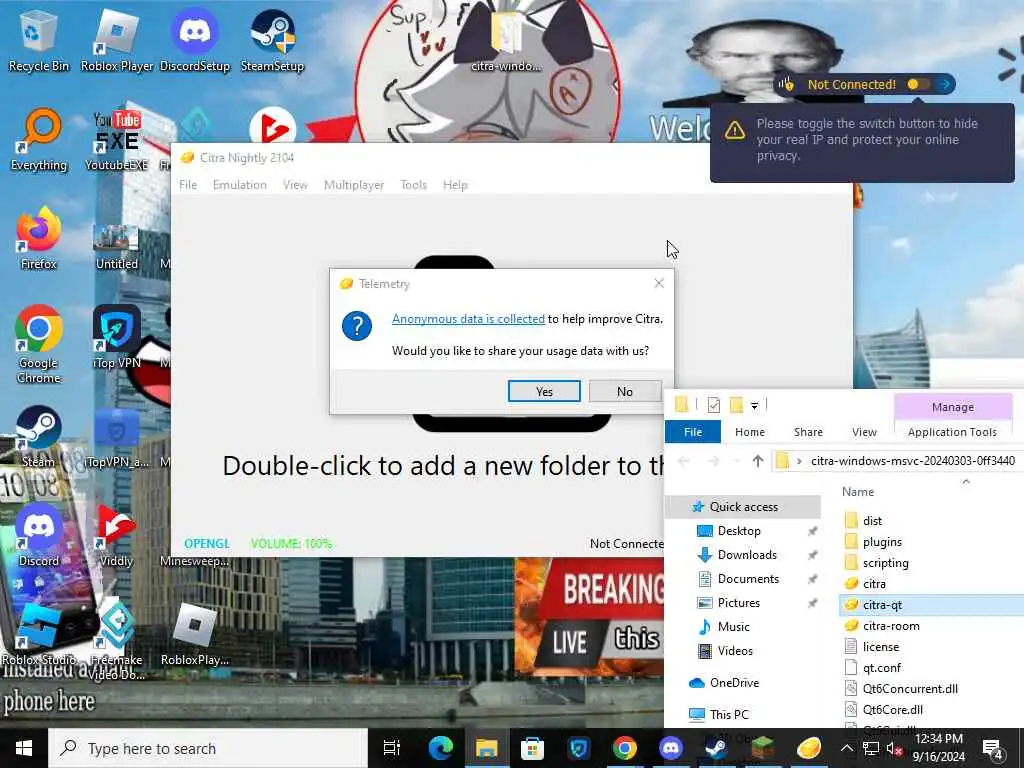Open Desktop in the navigation pane
Viewport: 1024px width, 768px height.
tap(739, 531)
